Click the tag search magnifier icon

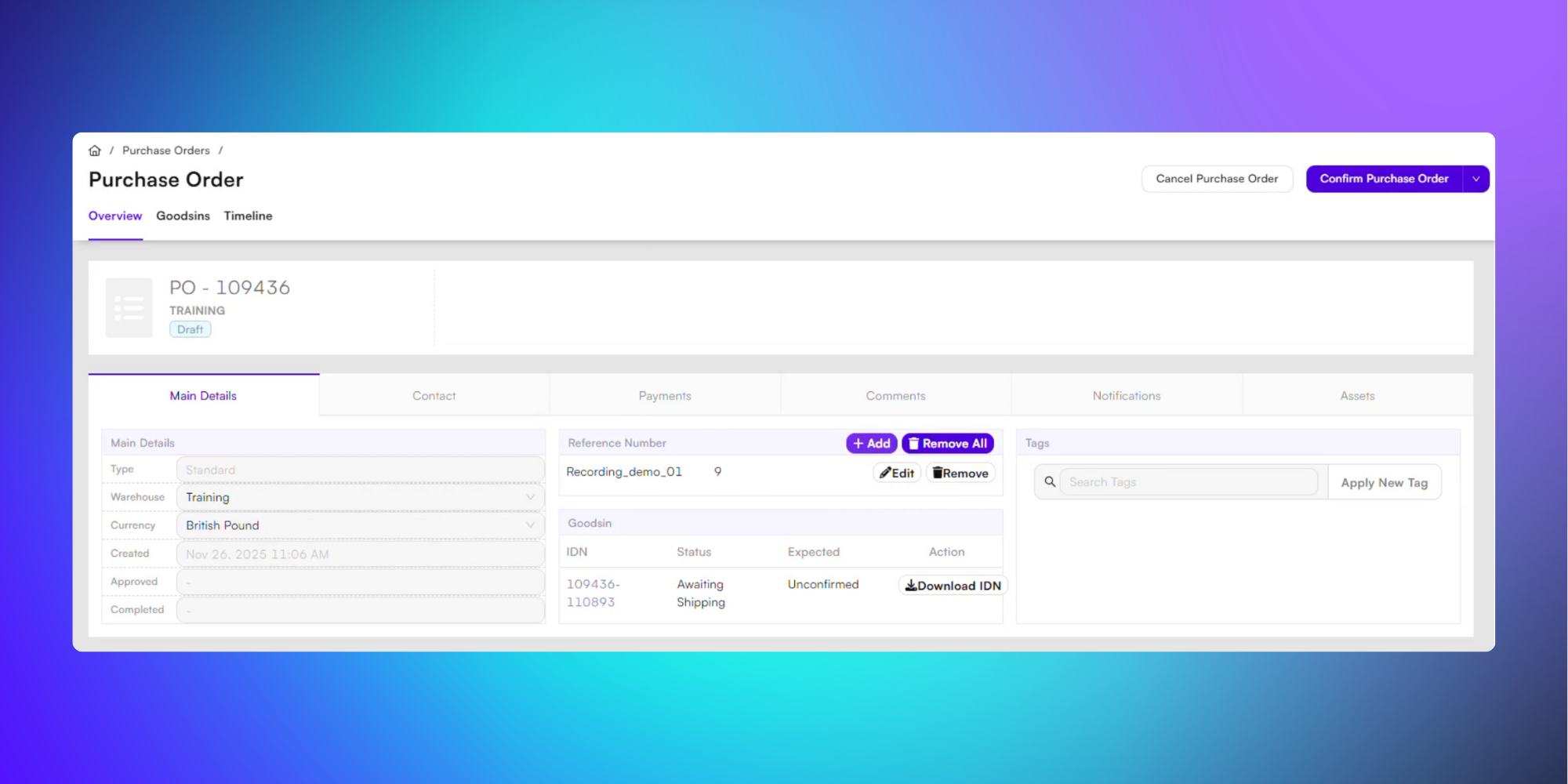pyautogui.click(x=1050, y=482)
